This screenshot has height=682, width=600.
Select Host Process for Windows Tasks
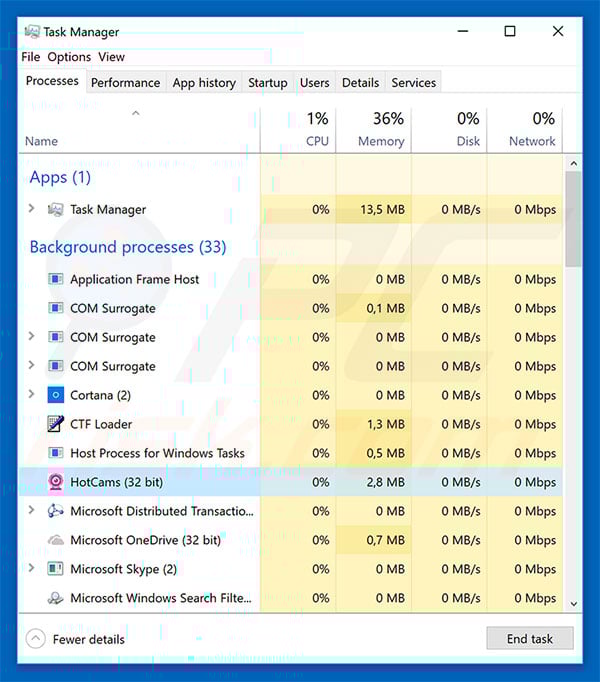click(x=291, y=453)
